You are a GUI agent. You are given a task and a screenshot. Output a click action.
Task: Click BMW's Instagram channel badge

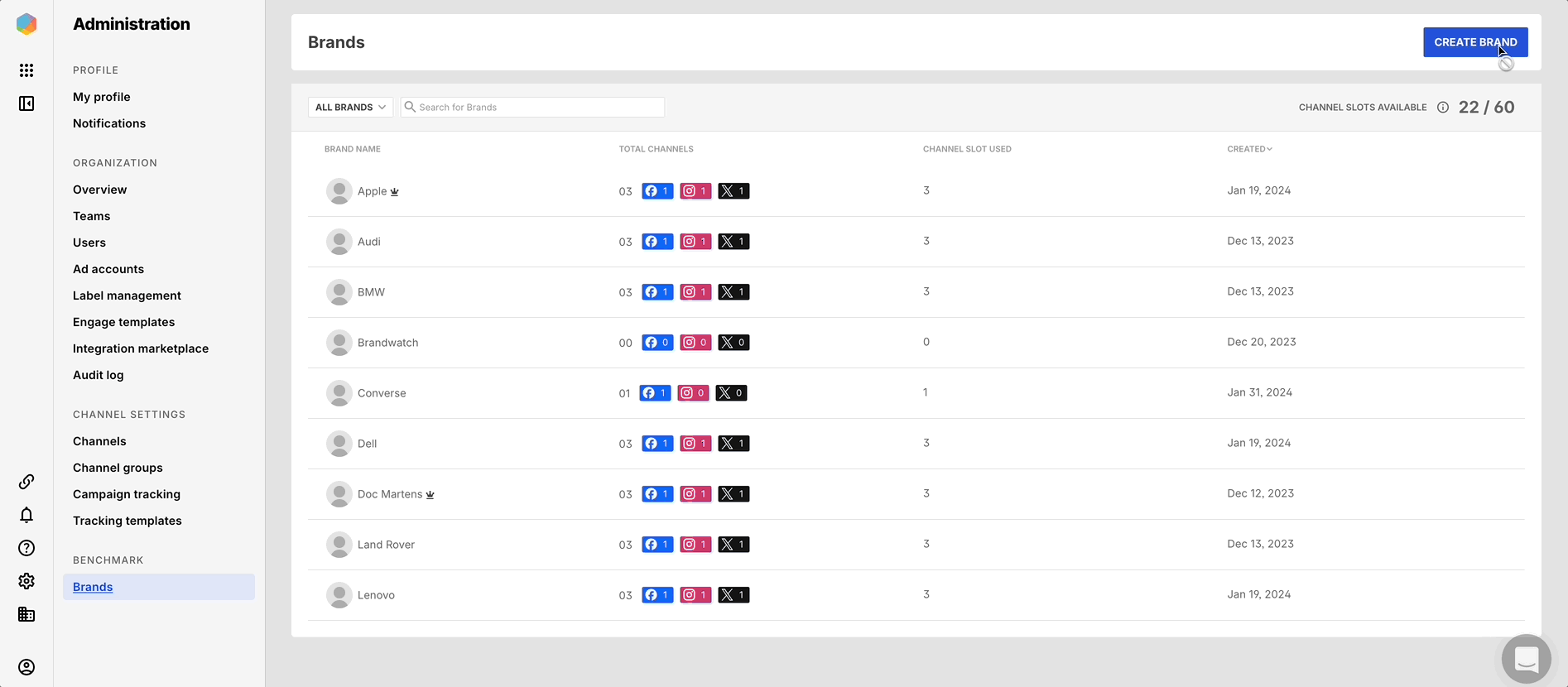(695, 292)
